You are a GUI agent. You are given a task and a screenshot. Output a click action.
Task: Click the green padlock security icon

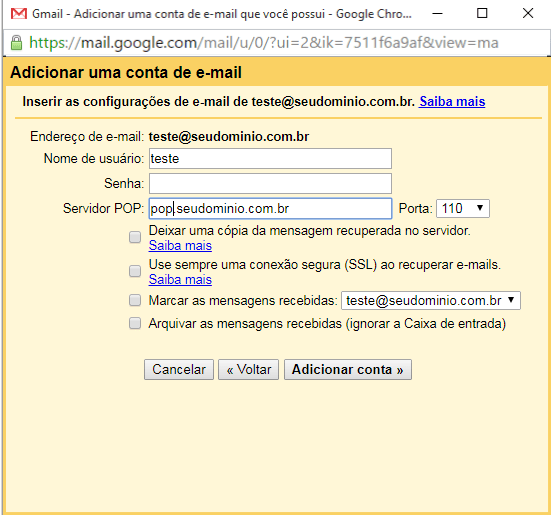tap(16, 43)
